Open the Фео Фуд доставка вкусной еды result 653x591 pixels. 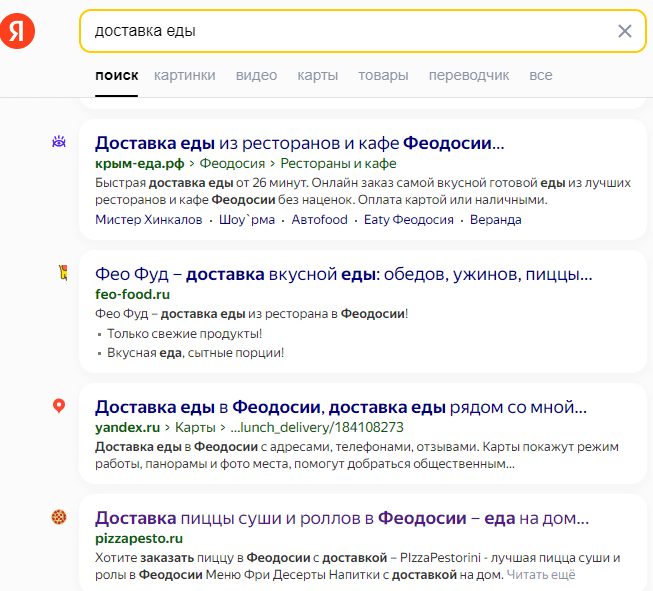tap(343, 274)
